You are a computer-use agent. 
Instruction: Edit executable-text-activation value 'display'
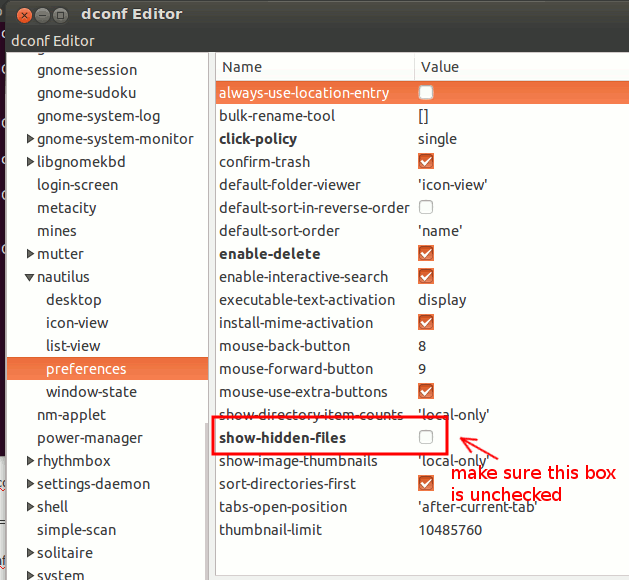(x=442, y=300)
